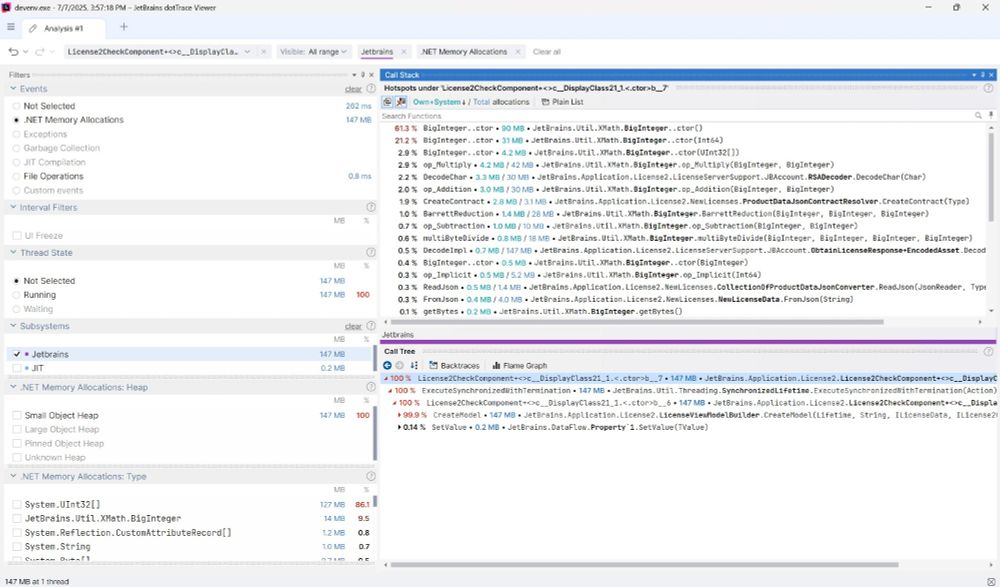Collapse the Subsystems section
Screen dimensions: 1000x587
tap(13, 326)
